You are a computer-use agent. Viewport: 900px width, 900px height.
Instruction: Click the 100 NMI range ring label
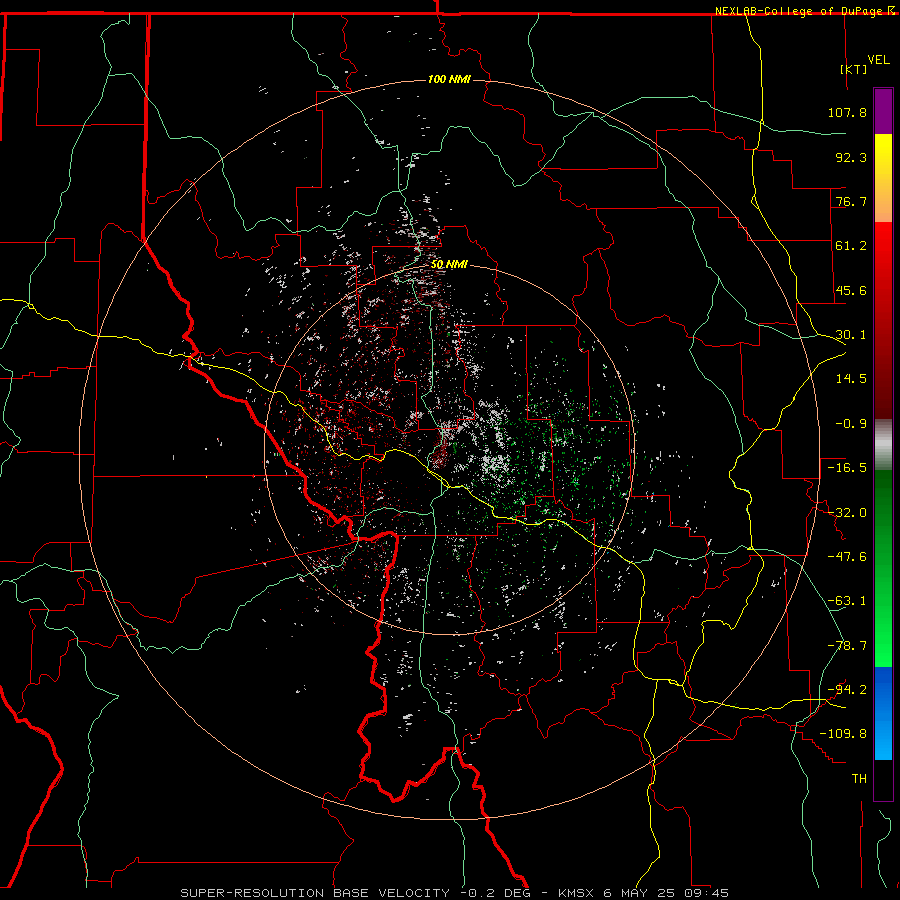(449, 79)
